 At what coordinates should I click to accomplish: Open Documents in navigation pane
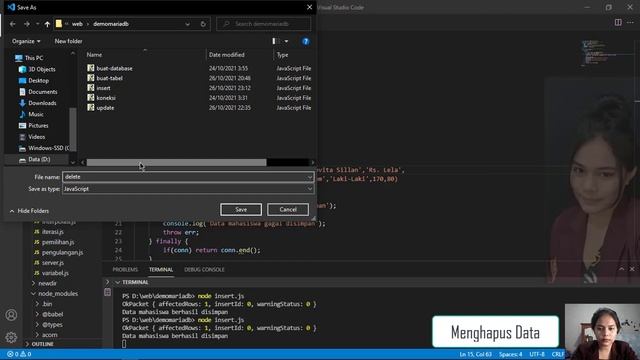pos(42,92)
